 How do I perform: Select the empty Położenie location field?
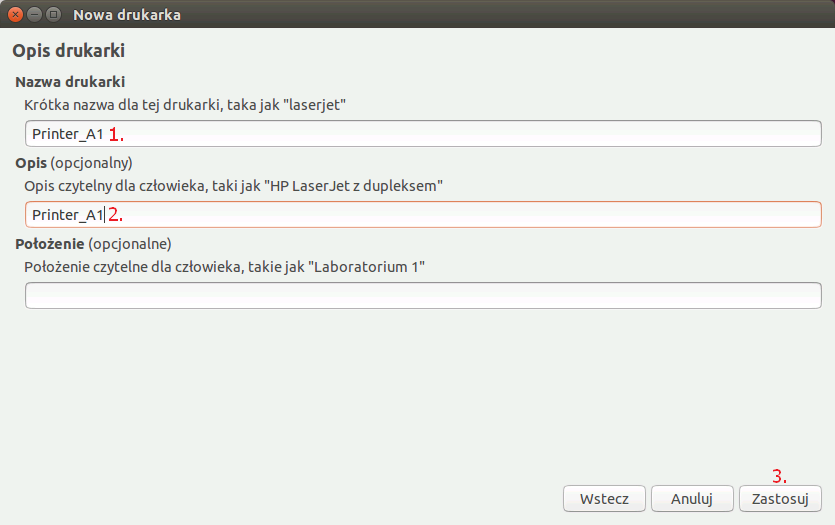tap(423, 296)
